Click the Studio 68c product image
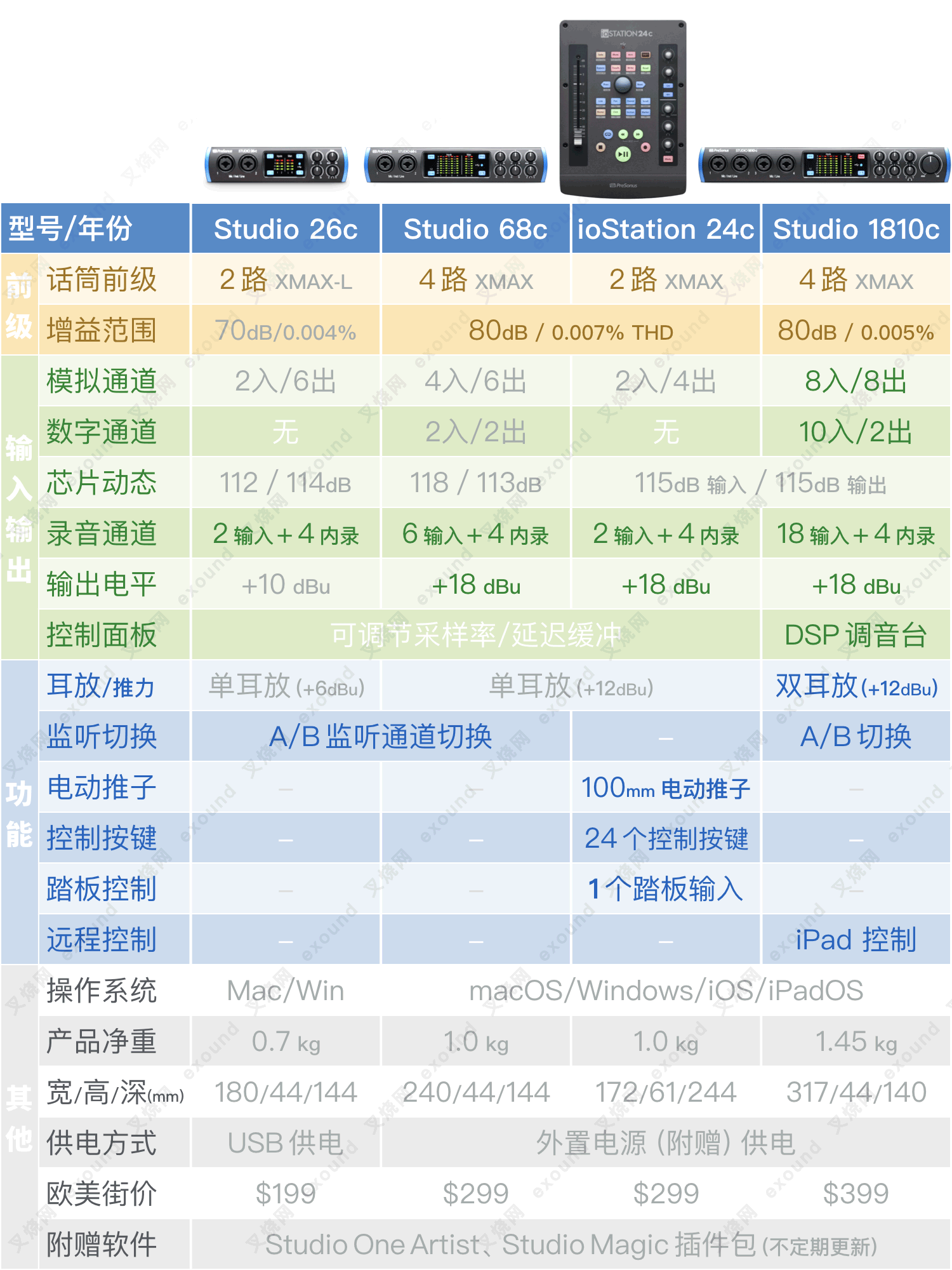The height and width of the screenshot is (1270, 952). (x=456, y=165)
